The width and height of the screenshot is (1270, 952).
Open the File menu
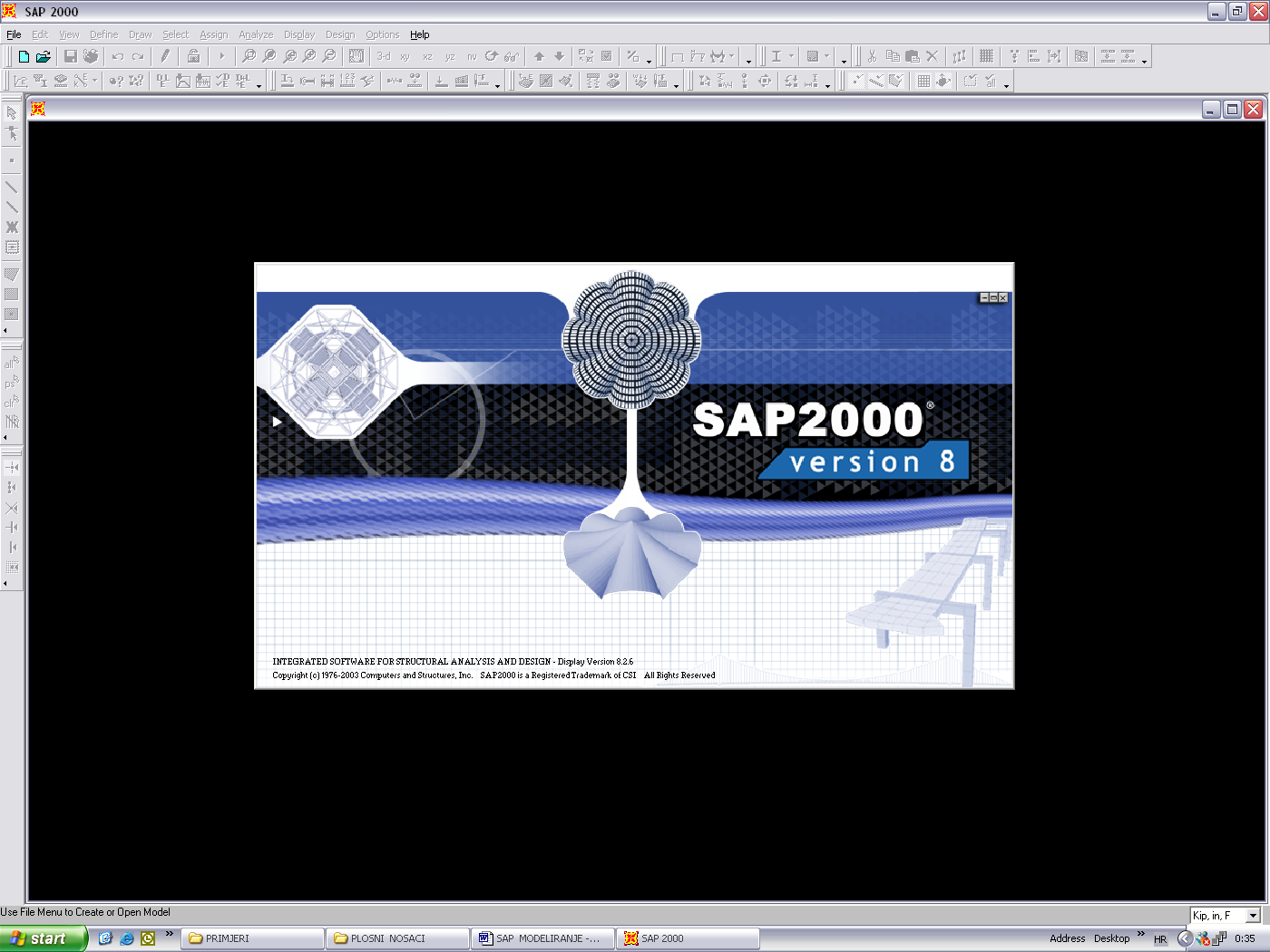[x=14, y=34]
